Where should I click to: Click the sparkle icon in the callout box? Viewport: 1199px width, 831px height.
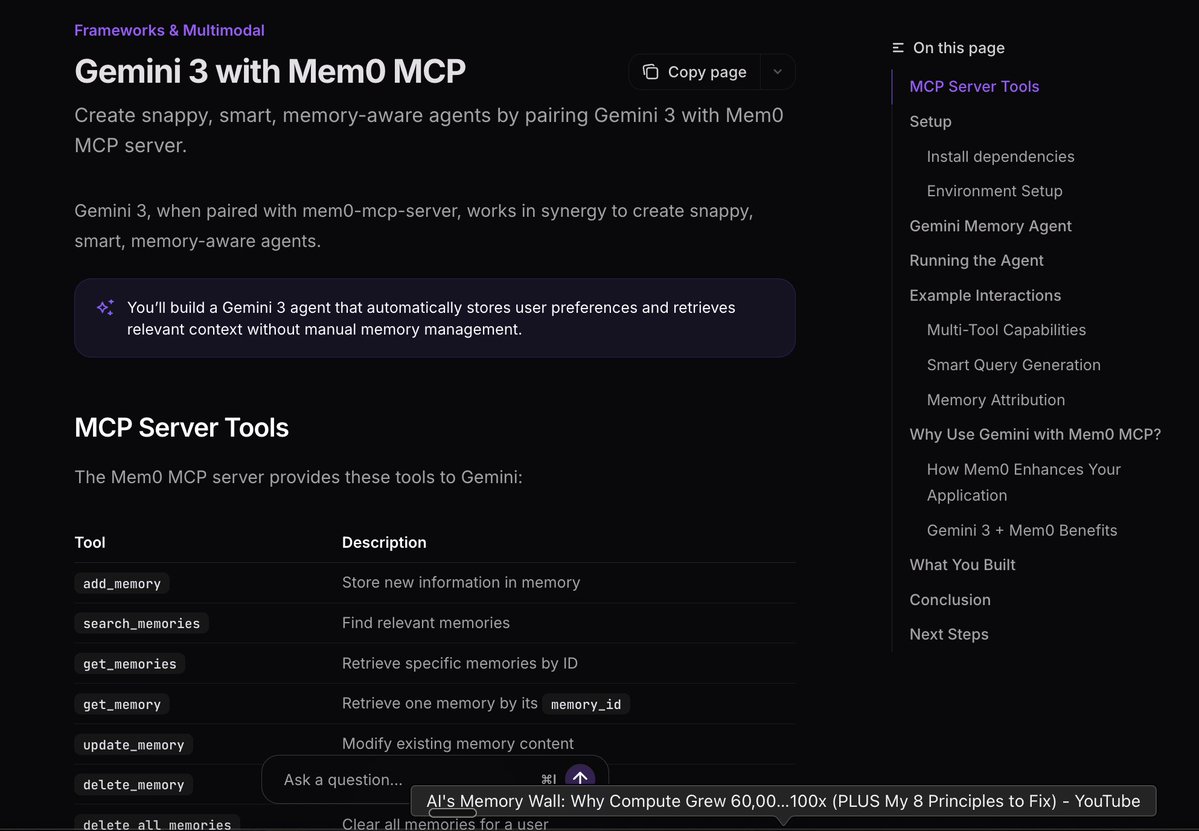106,307
